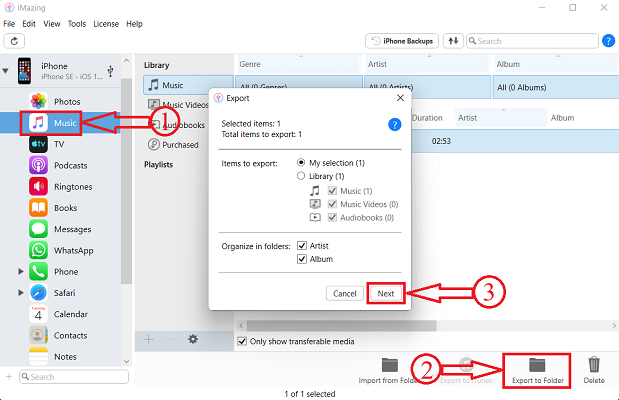This screenshot has height=400, width=619.
Task: Expand the Safari tree item
Action: pyautogui.click(x=21, y=293)
